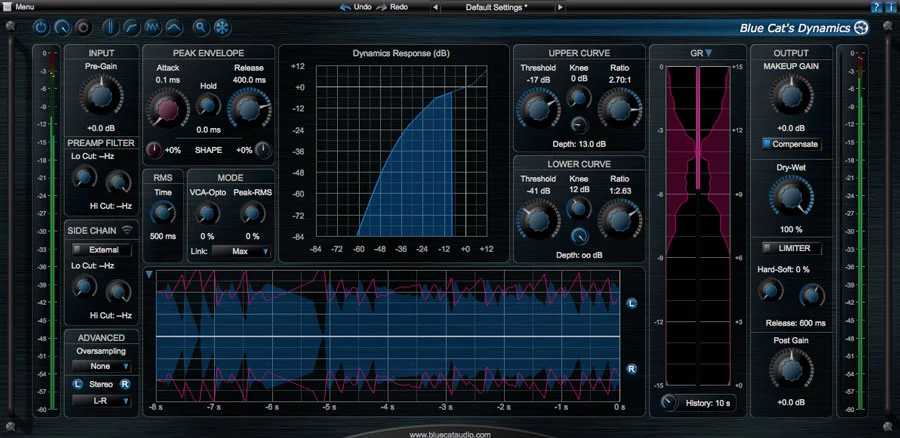Click the Upper Curve Ratio knob

[x=620, y=108]
